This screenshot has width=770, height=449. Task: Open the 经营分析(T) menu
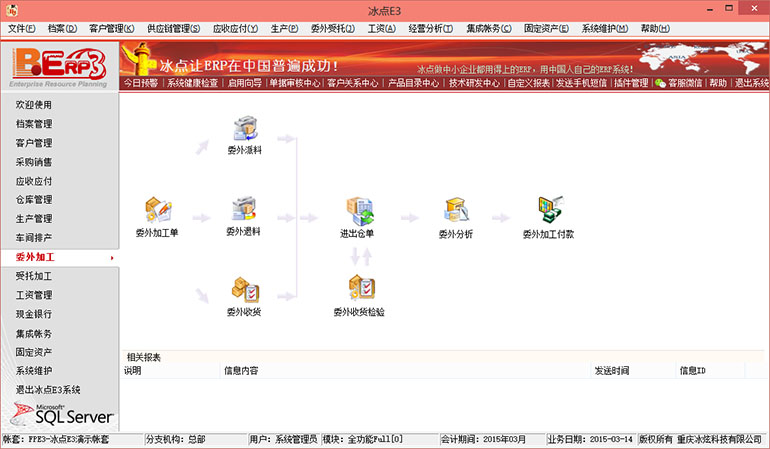click(x=431, y=28)
